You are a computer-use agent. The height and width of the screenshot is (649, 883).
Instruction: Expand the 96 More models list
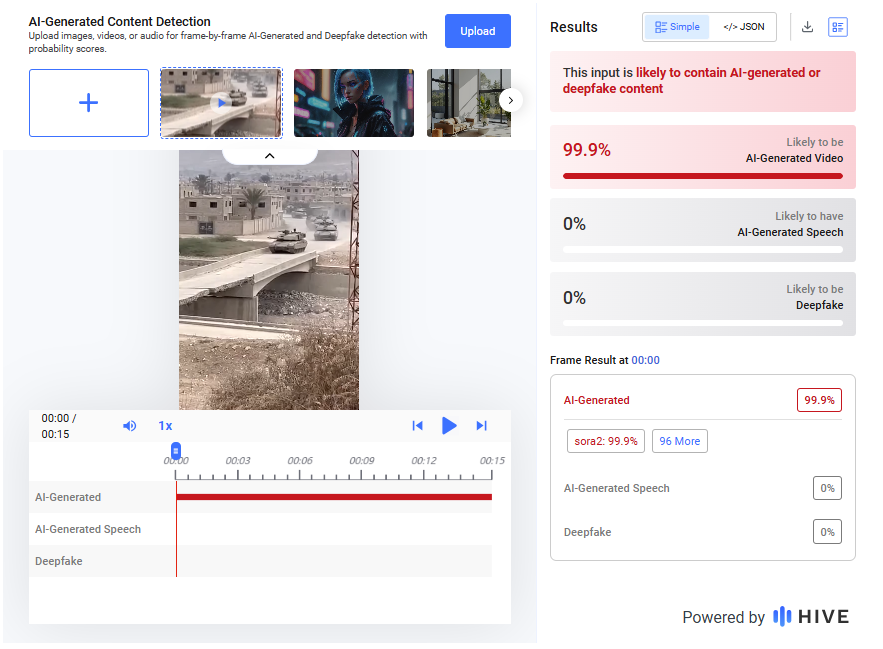(679, 441)
